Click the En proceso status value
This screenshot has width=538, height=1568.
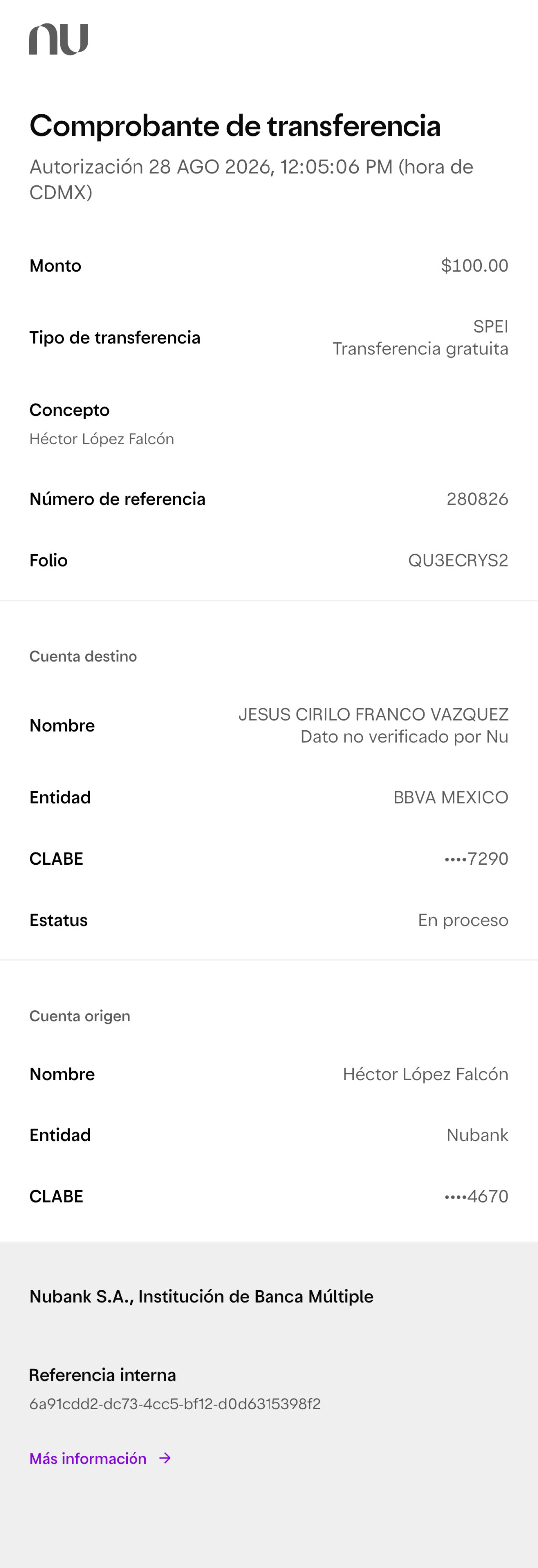point(463,920)
